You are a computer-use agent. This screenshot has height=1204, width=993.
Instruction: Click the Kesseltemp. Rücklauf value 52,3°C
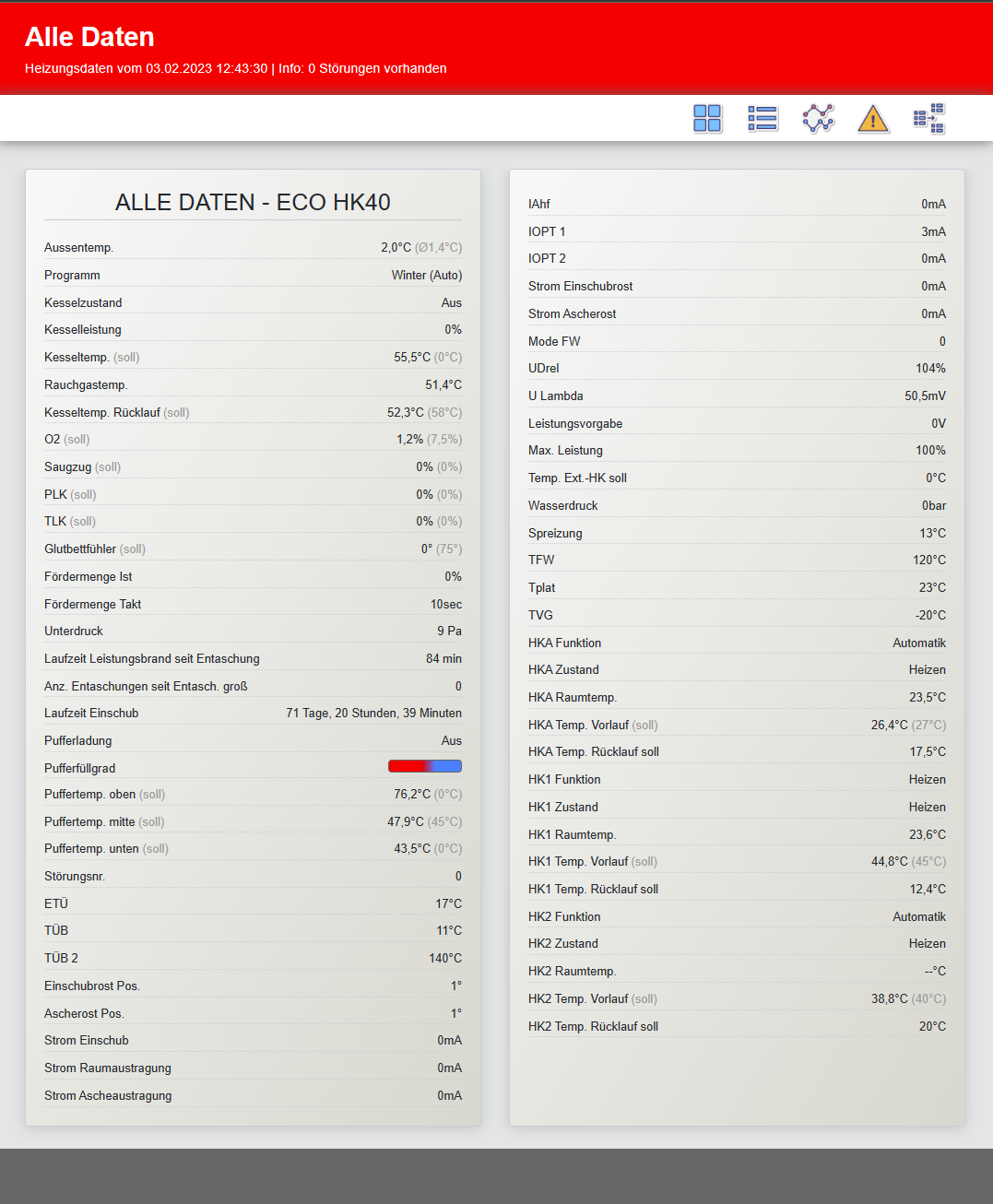pos(406,412)
